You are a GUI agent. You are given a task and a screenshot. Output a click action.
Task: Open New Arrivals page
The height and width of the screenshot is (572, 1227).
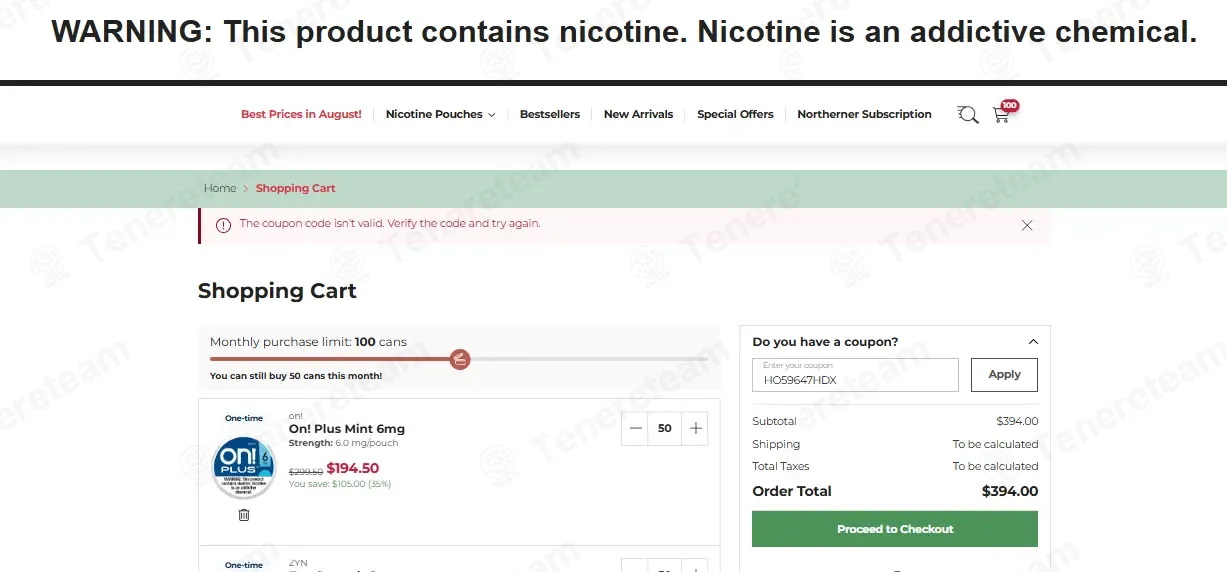click(638, 114)
